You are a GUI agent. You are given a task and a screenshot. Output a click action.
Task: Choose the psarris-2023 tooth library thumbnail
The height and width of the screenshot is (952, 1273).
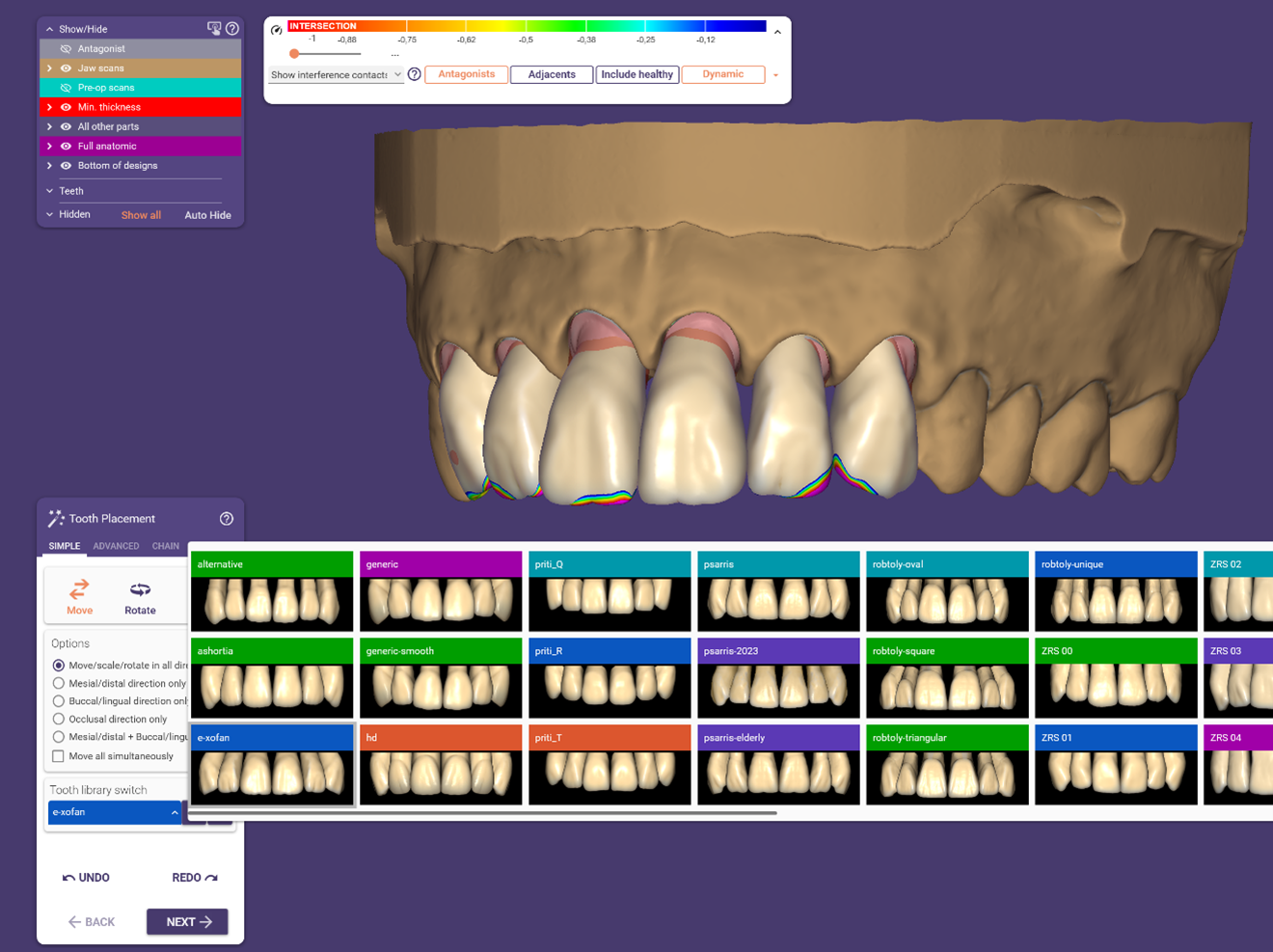pyautogui.click(x=777, y=678)
